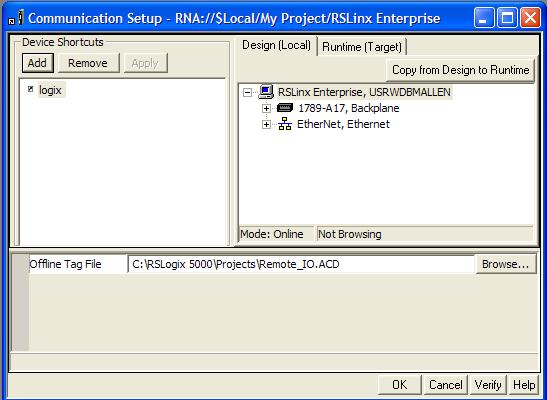Click Copy from Design to Runtime
547x400 pixels.
coord(460,70)
